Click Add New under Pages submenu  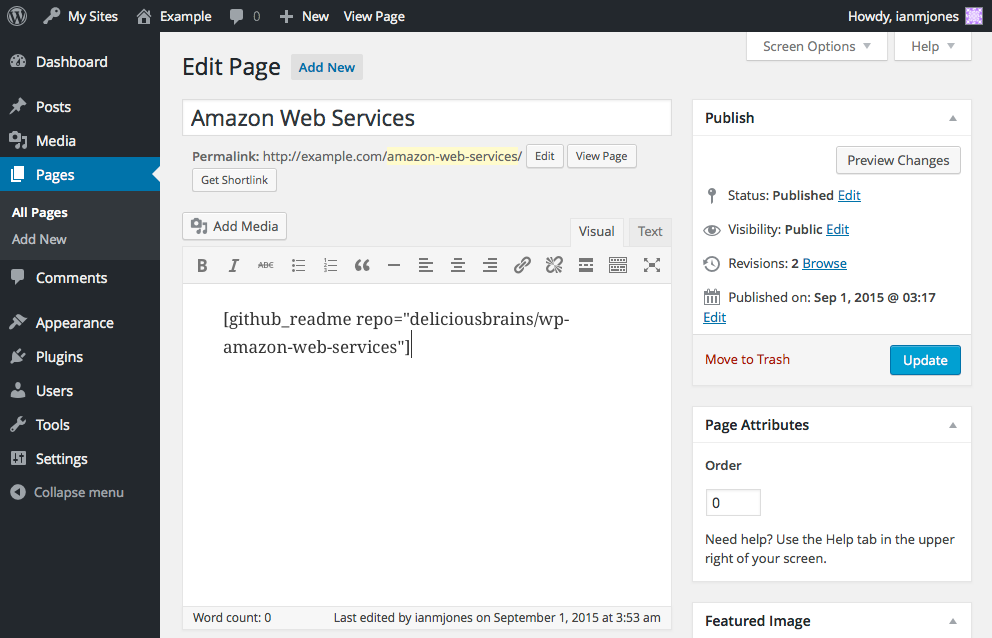[x=39, y=239]
